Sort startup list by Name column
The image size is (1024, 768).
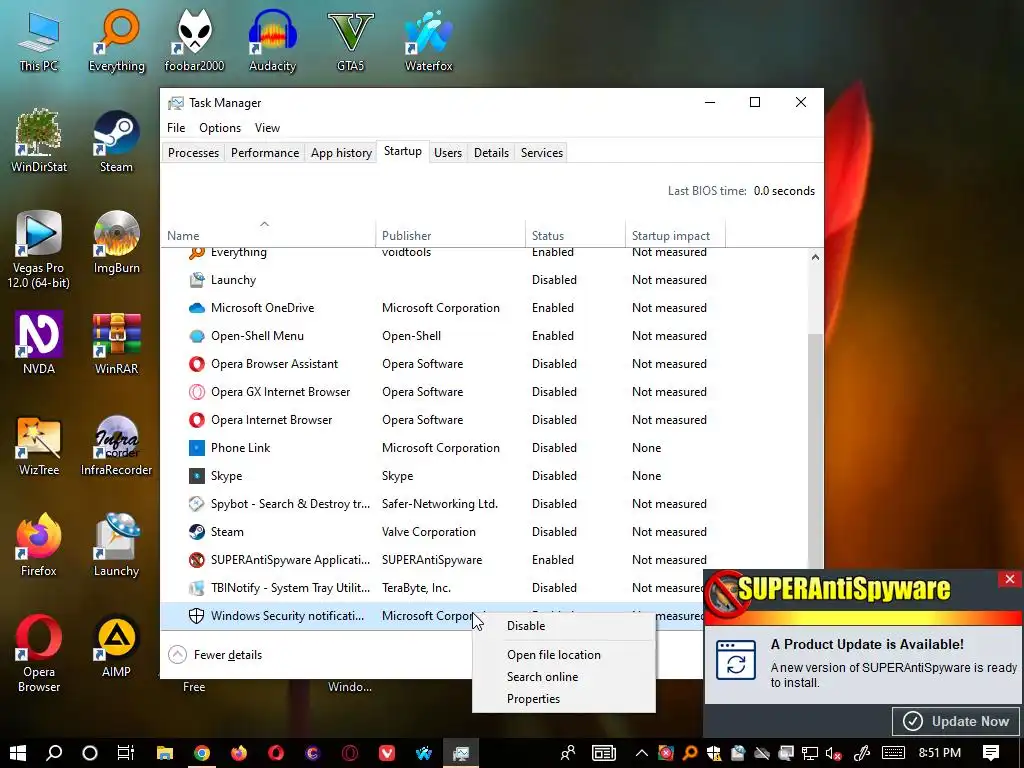268,235
